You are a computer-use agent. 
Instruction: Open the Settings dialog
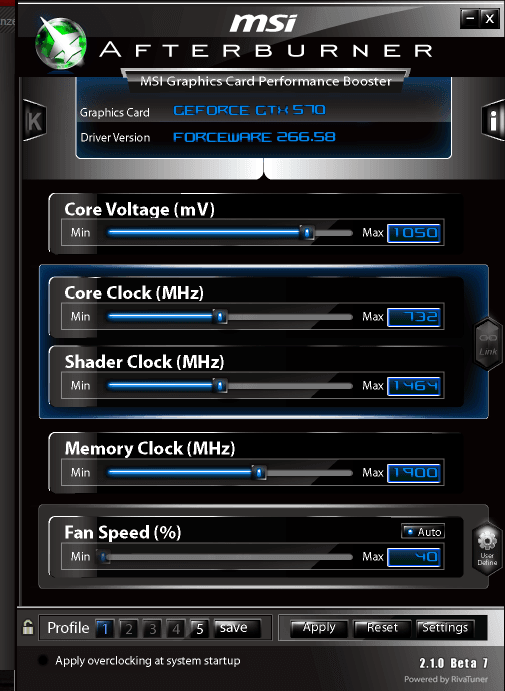(x=445, y=628)
